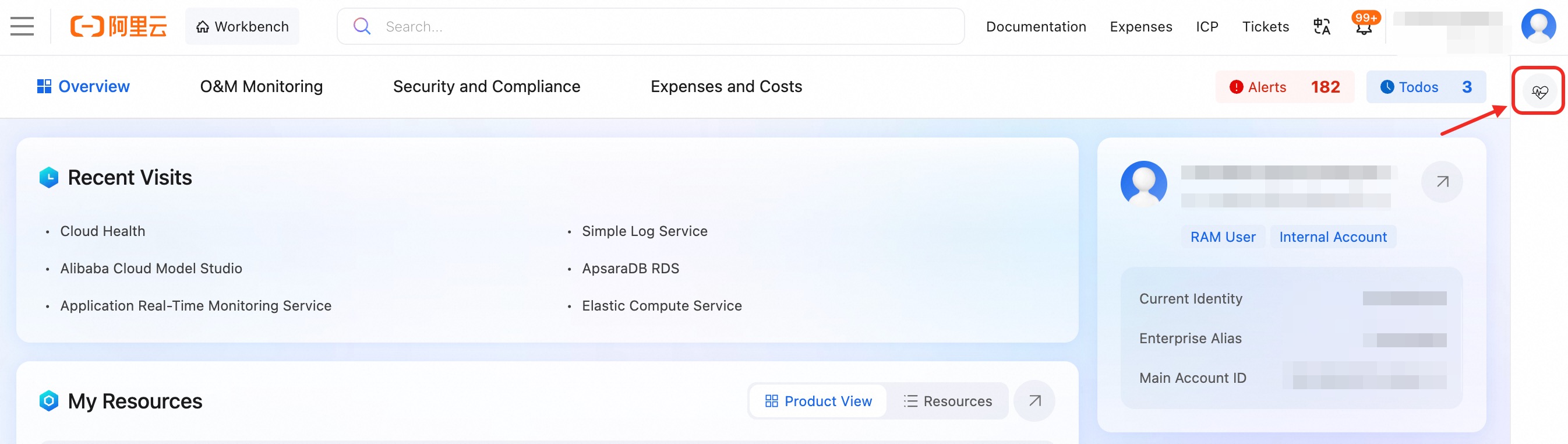Open Simple Log Service link
The width and height of the screenshot is (1568, 444).
point(644,231)
